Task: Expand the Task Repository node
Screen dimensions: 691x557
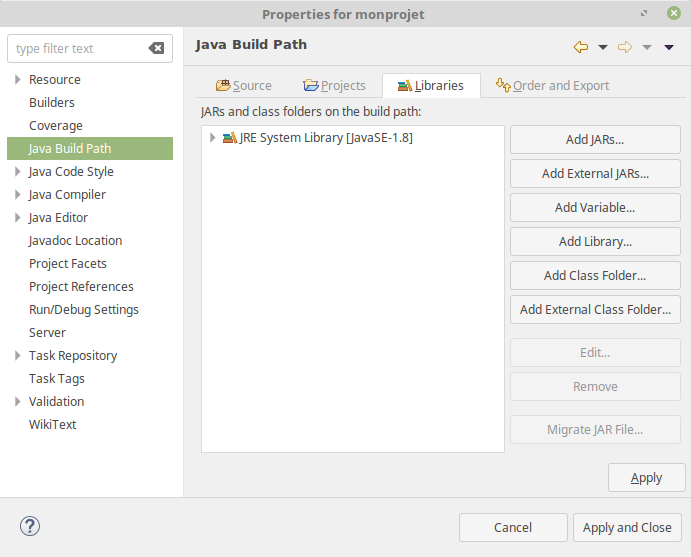Action: [18, 355]
